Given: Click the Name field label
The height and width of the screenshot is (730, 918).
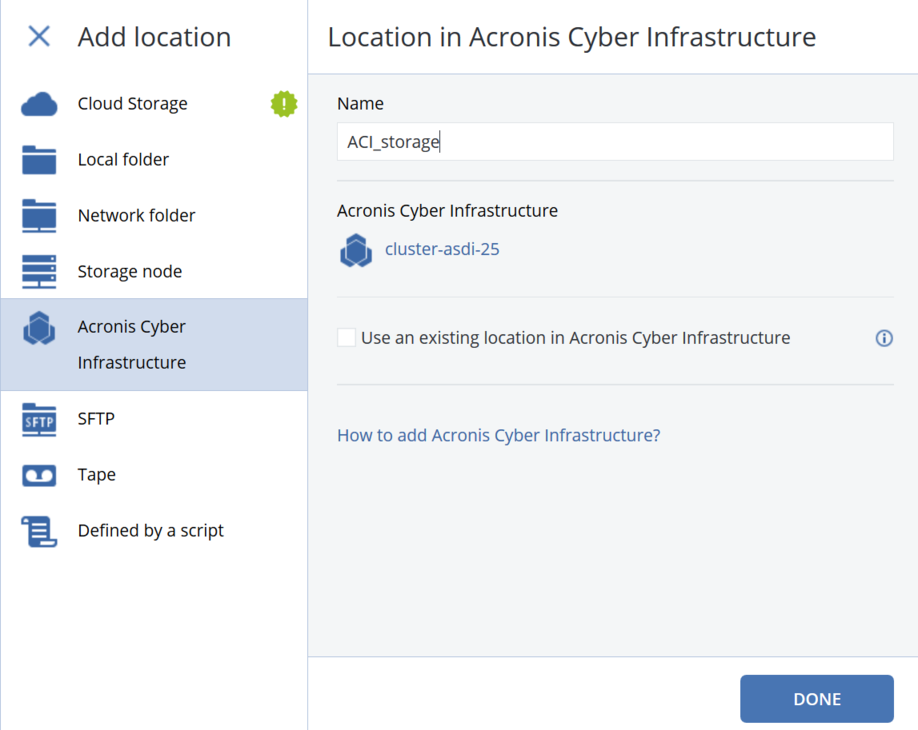Looking at the screenshot, I should [361, 104].
